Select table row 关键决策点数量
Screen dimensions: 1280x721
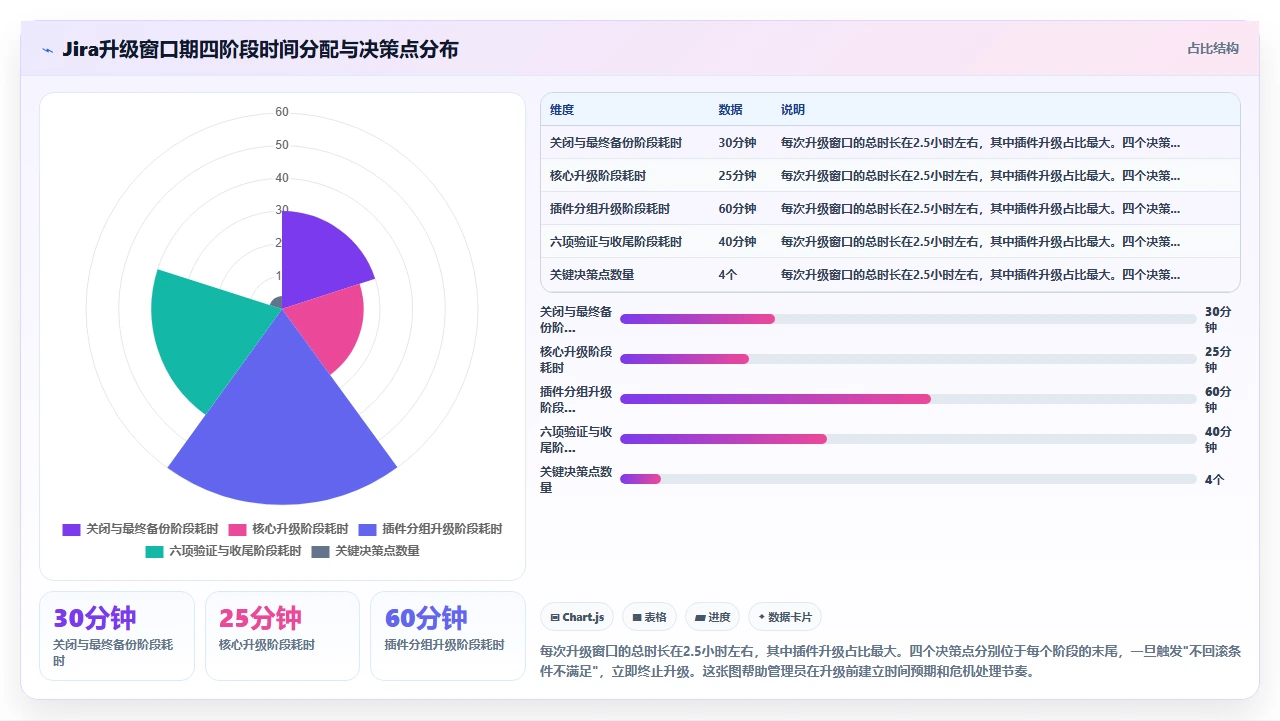(x=890, y=275)
